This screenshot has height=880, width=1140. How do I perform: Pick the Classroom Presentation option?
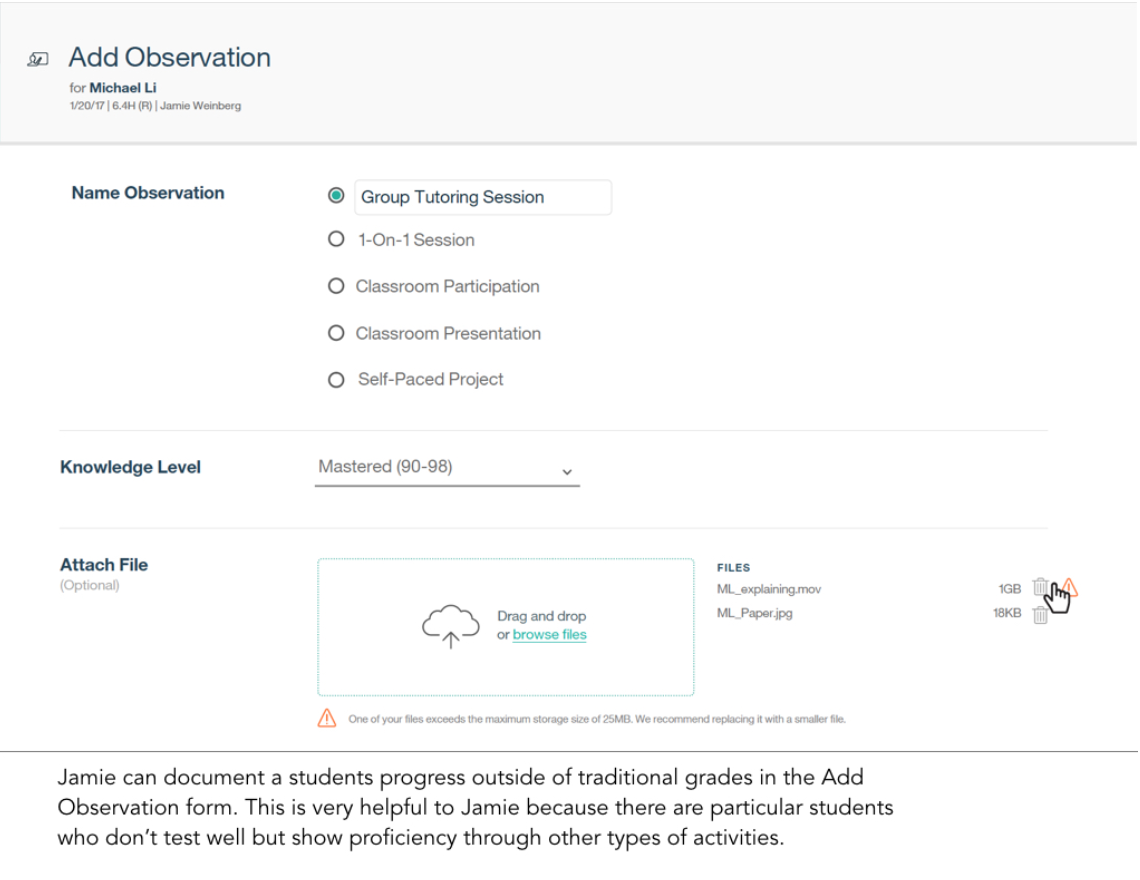coord(336,333)
